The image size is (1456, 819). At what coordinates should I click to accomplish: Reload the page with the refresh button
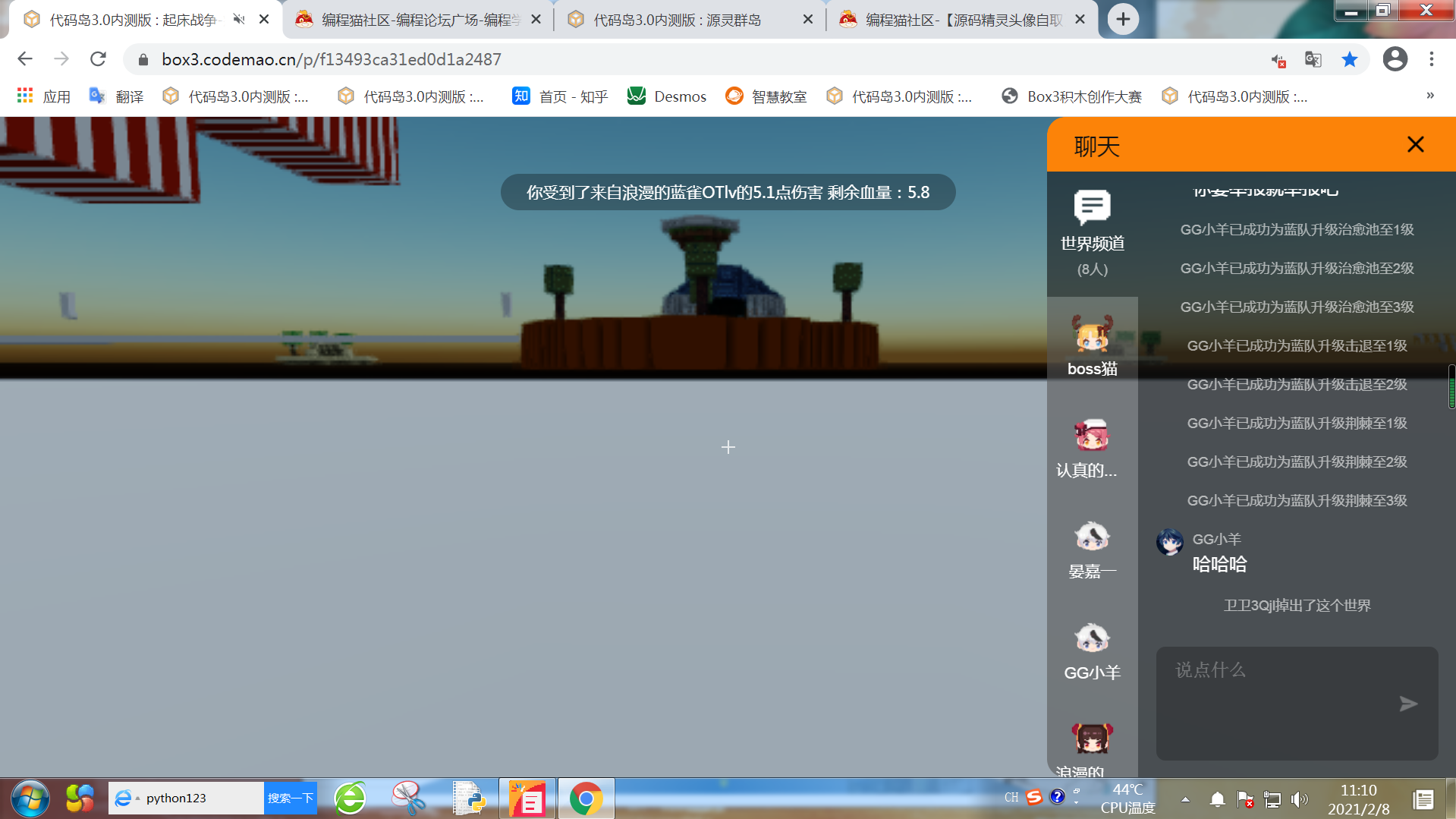(x=98, y=59)
